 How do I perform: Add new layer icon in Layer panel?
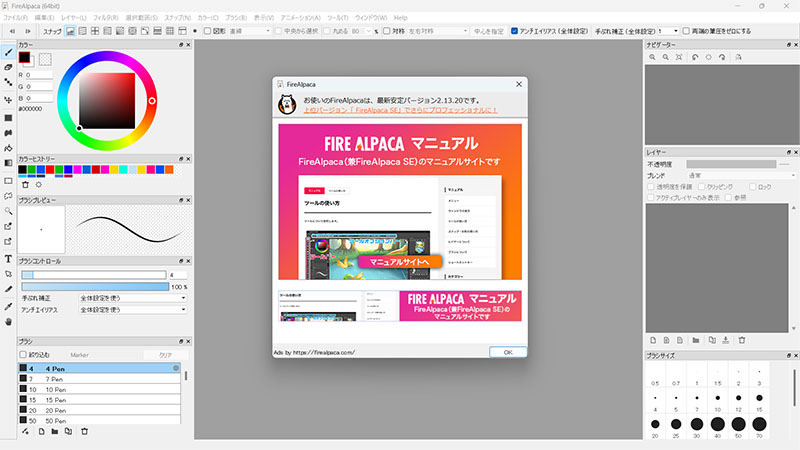pos(653,340)
